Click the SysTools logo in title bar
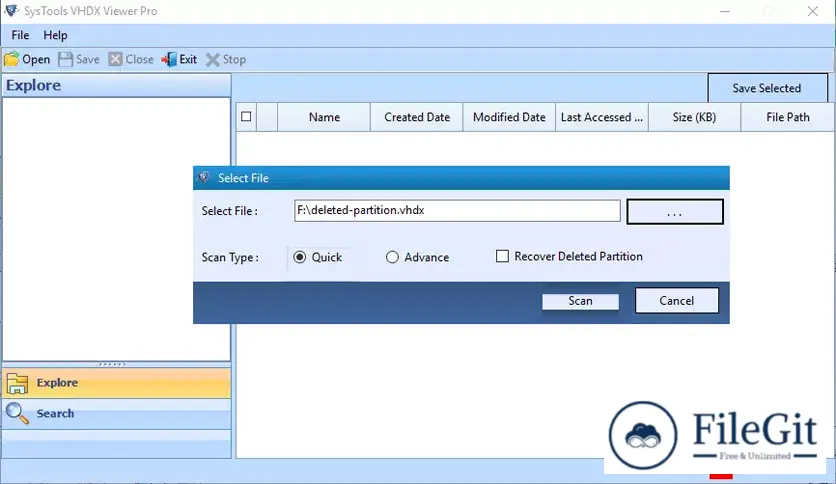Screen dimensions: 836x484 coord(11,11)
